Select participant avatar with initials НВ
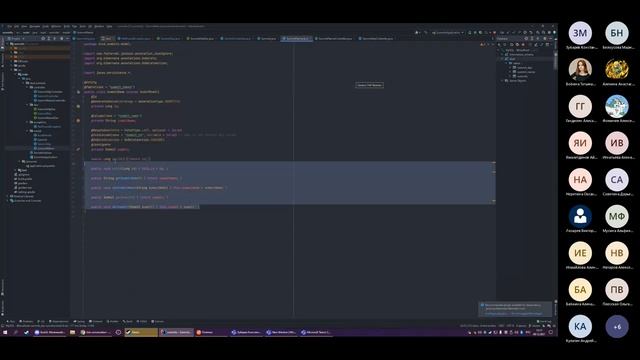The width and height of the screenshot is (640, 360). (x=617, y=253)
